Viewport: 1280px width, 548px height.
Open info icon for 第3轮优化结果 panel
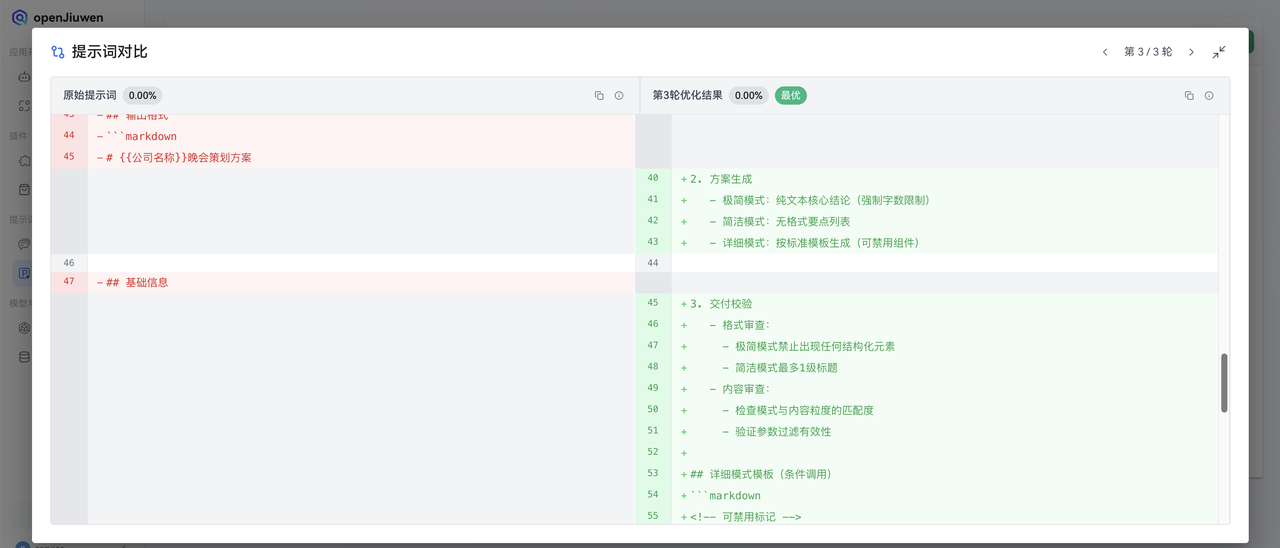pos(1209,96)
